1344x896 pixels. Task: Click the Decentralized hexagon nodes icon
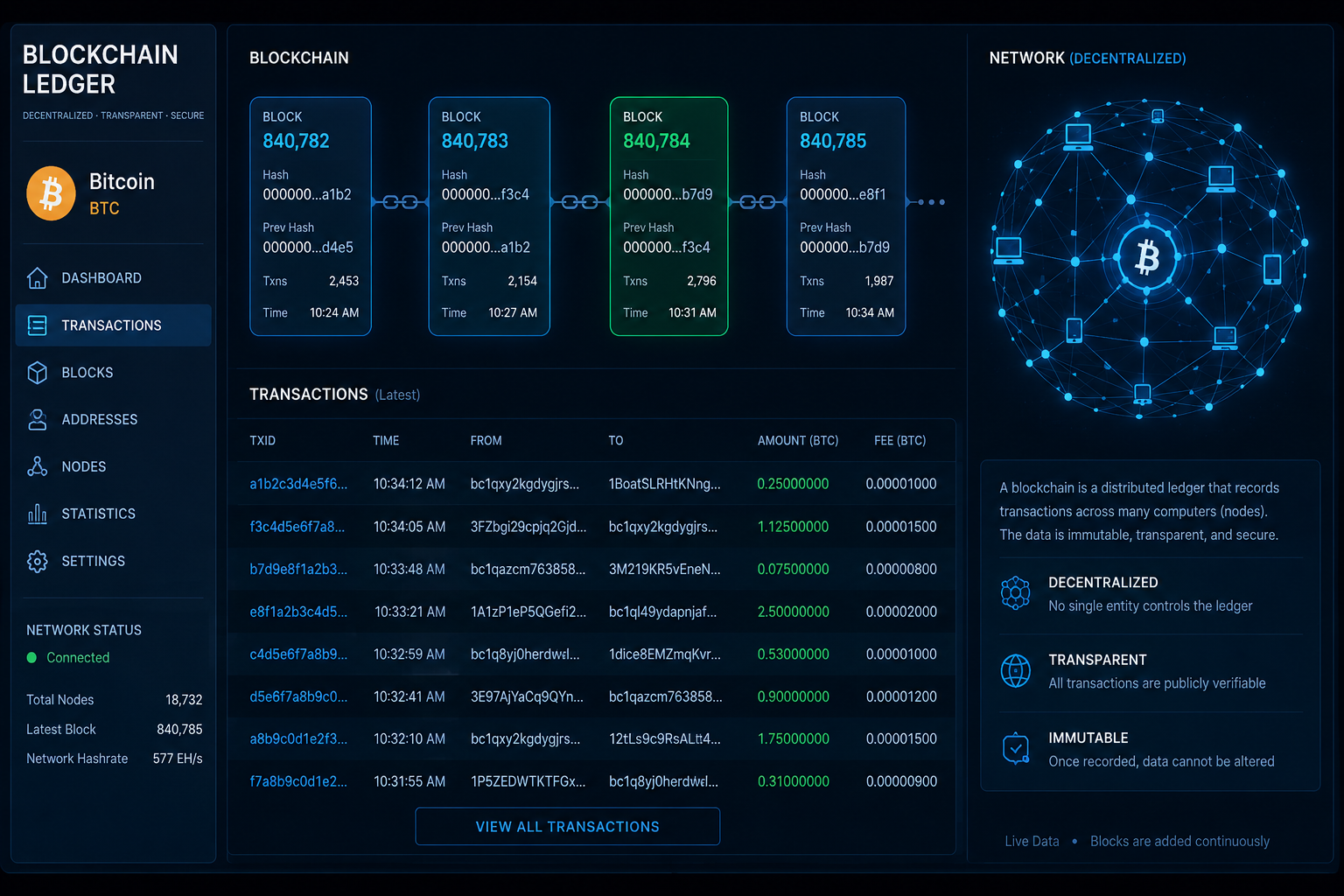[x=1015, y=593]
